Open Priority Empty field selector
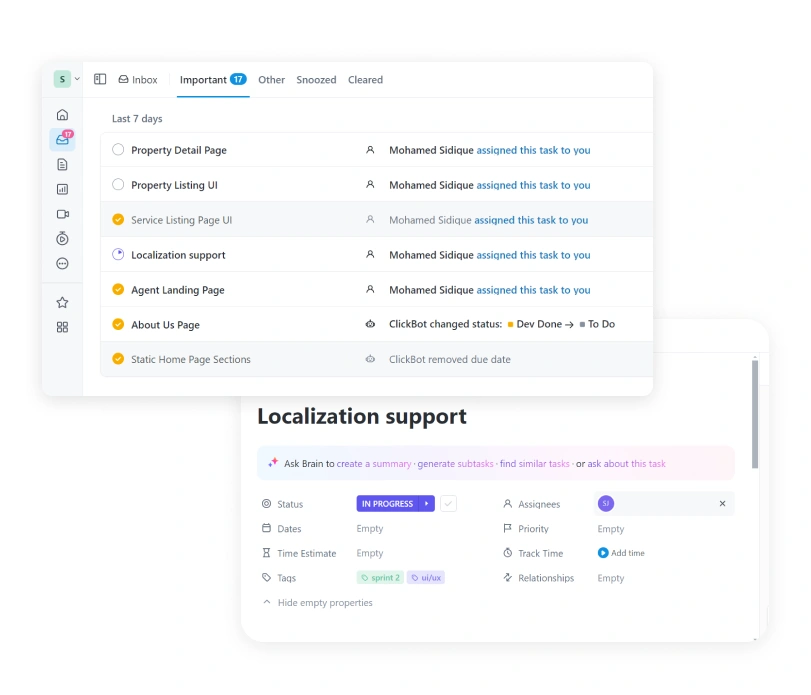 (611, 528)
